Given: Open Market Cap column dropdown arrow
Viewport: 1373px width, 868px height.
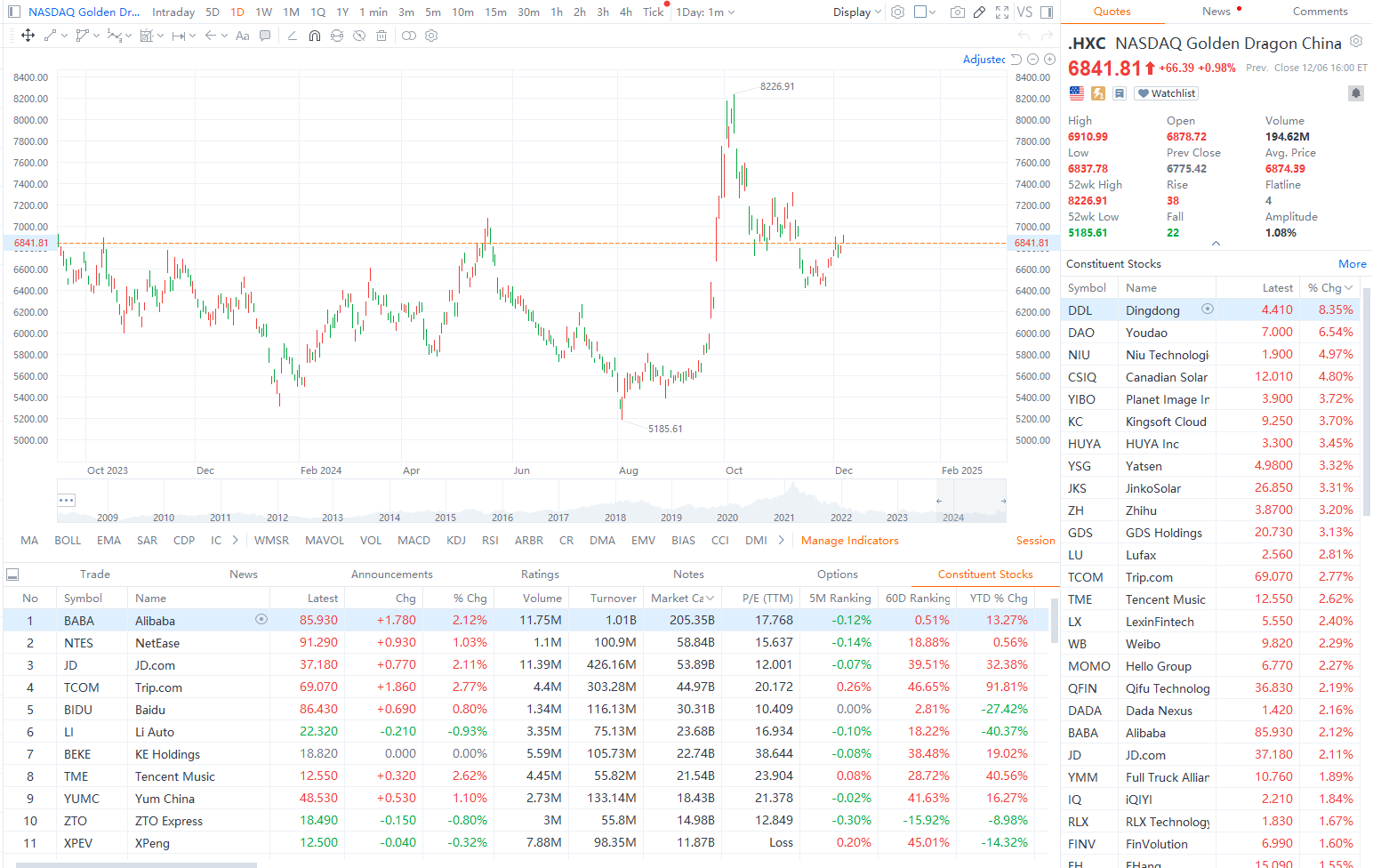Looking at the screenshot, I should [711, 599].
